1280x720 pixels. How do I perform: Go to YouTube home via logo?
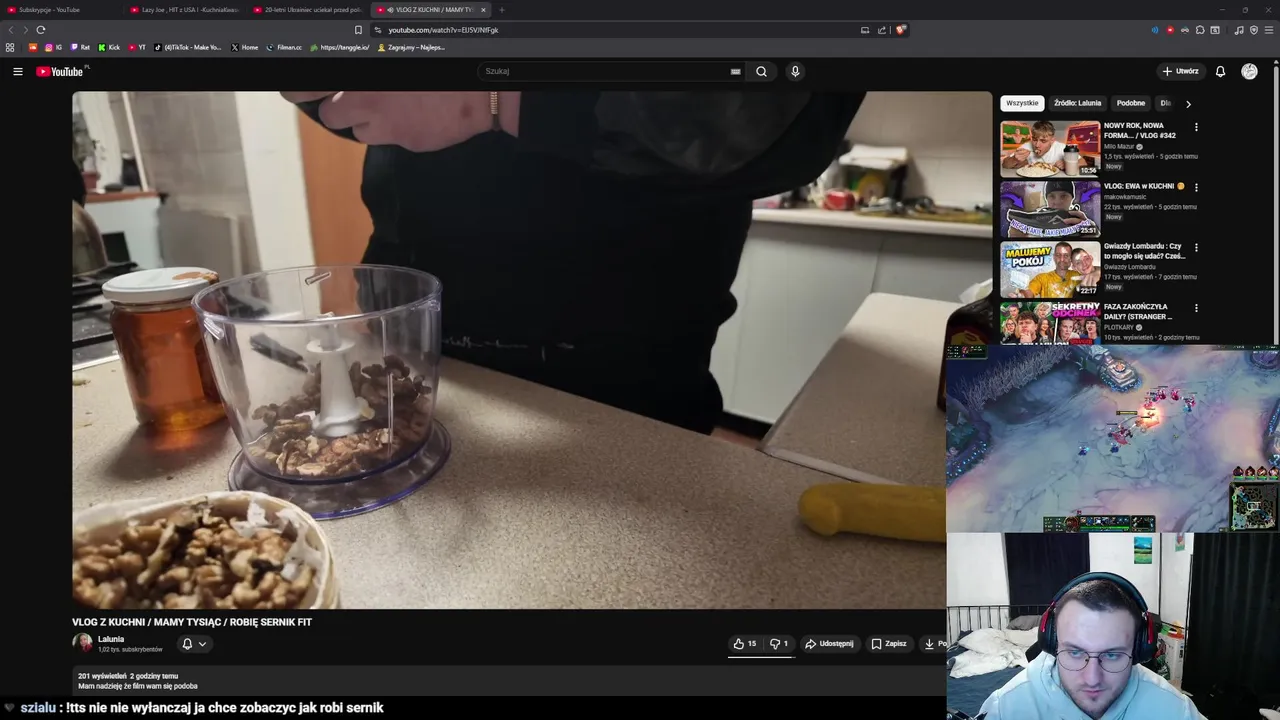(62, 71)
